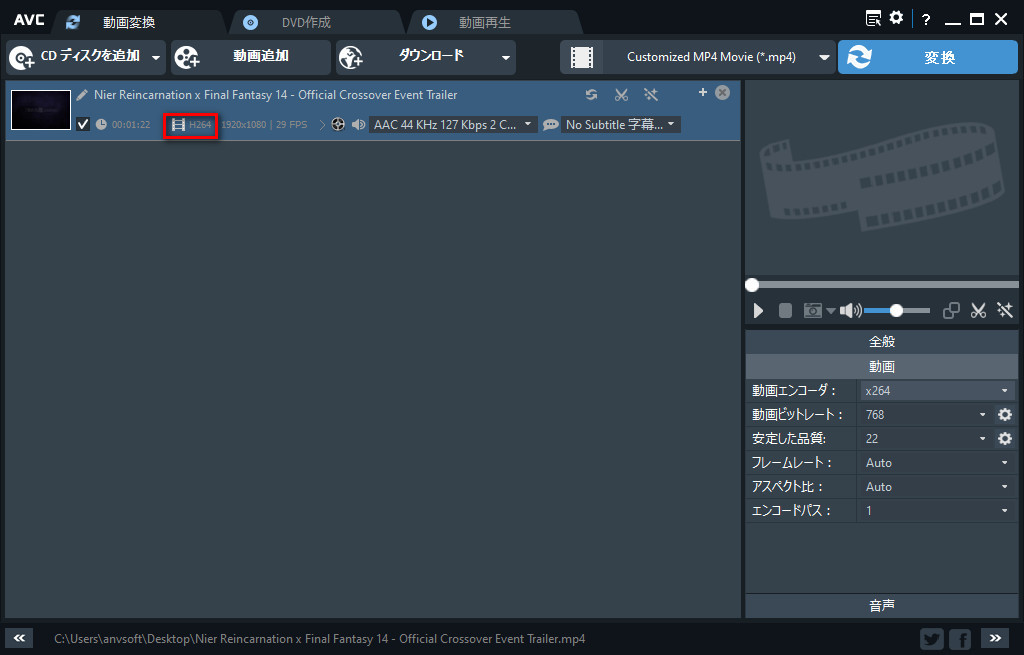The image size is (1024, 655).
Task: Open No Subtitle dropdown
Action: pyautogui.click(x=620, y=124)
